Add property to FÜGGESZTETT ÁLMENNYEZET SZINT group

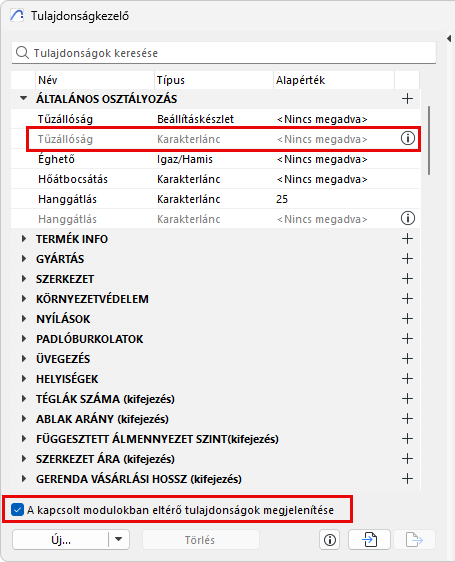(407, 439)
